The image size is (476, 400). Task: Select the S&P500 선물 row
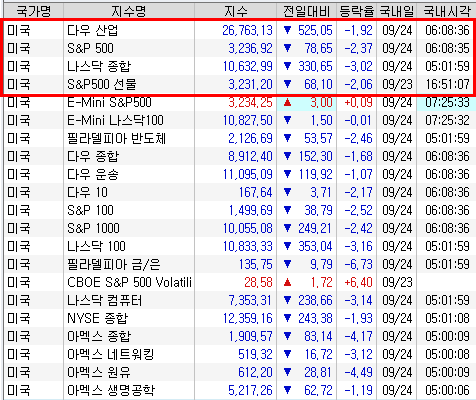click(x=238, y=84)
